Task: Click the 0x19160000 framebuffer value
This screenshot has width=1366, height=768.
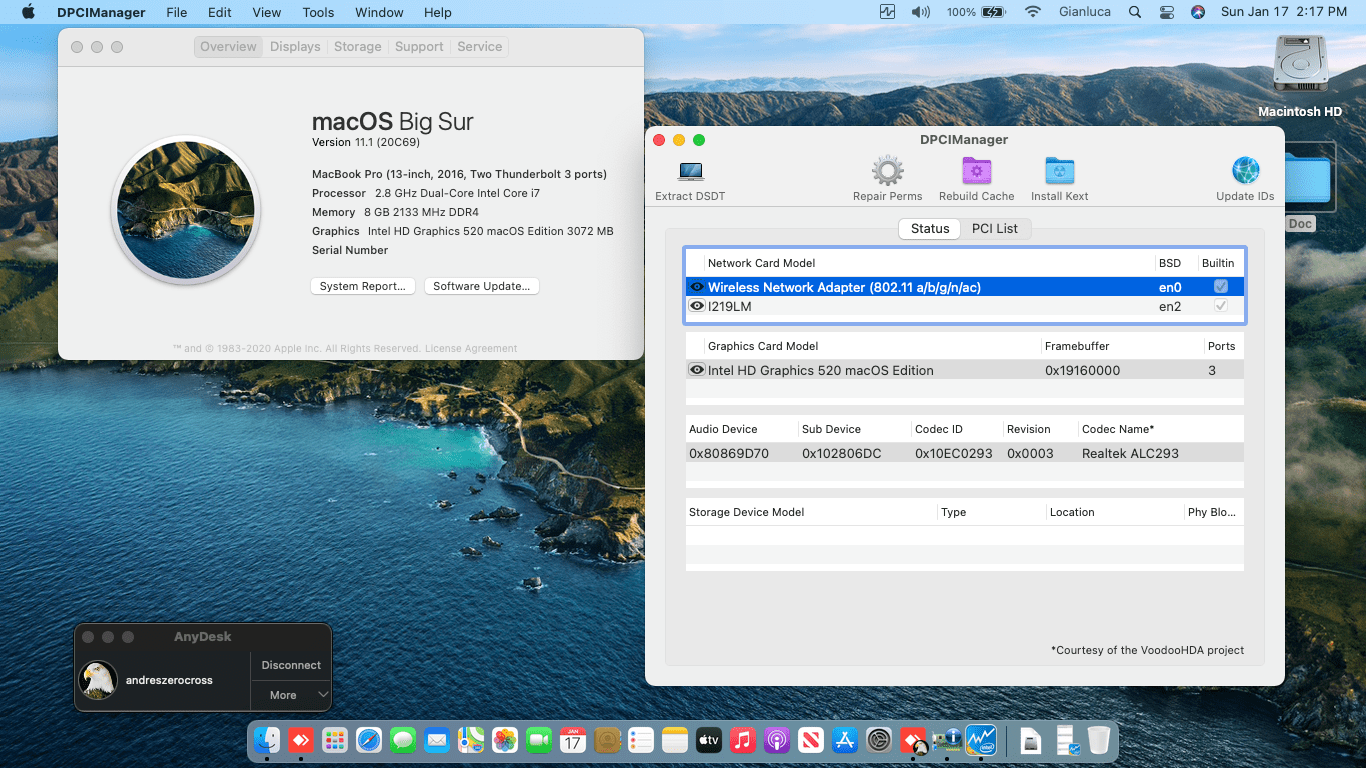Action: [x=1082, y=370]
